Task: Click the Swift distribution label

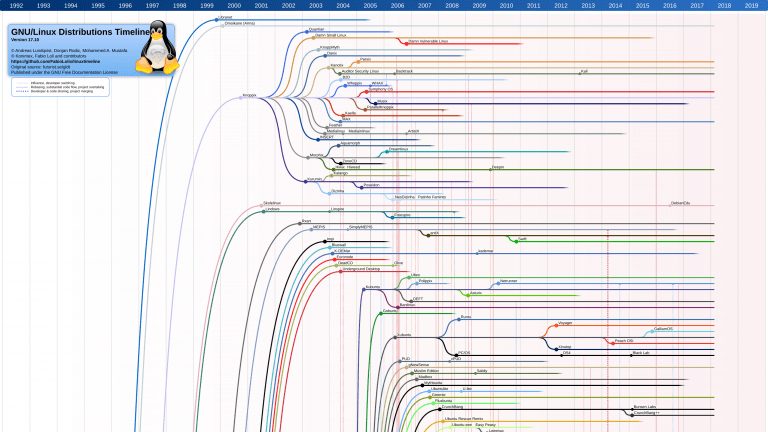Action: click(x=522, y=239)
